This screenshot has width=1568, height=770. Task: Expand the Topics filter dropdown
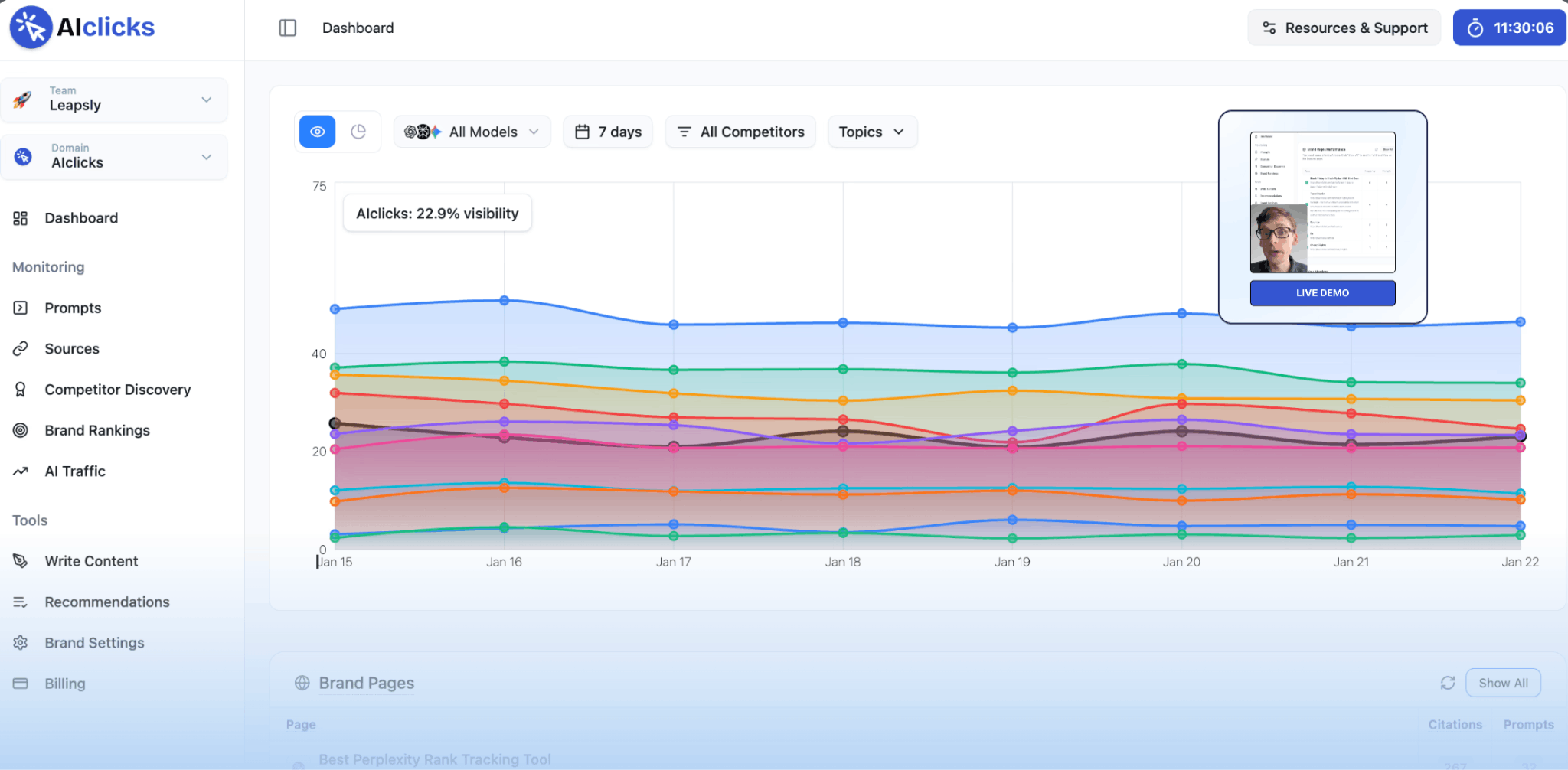click(x=872, y=131)
